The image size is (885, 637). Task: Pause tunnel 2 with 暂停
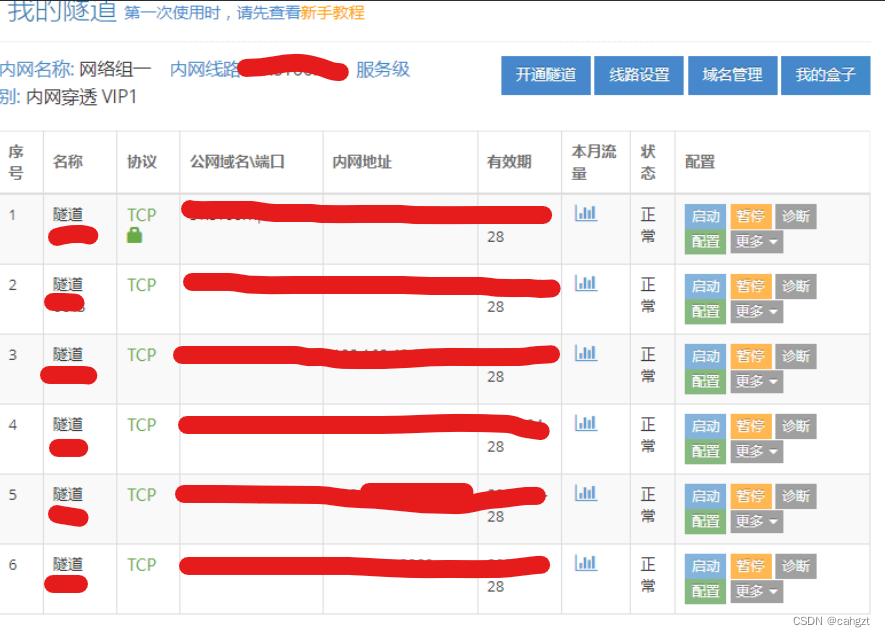750,286
